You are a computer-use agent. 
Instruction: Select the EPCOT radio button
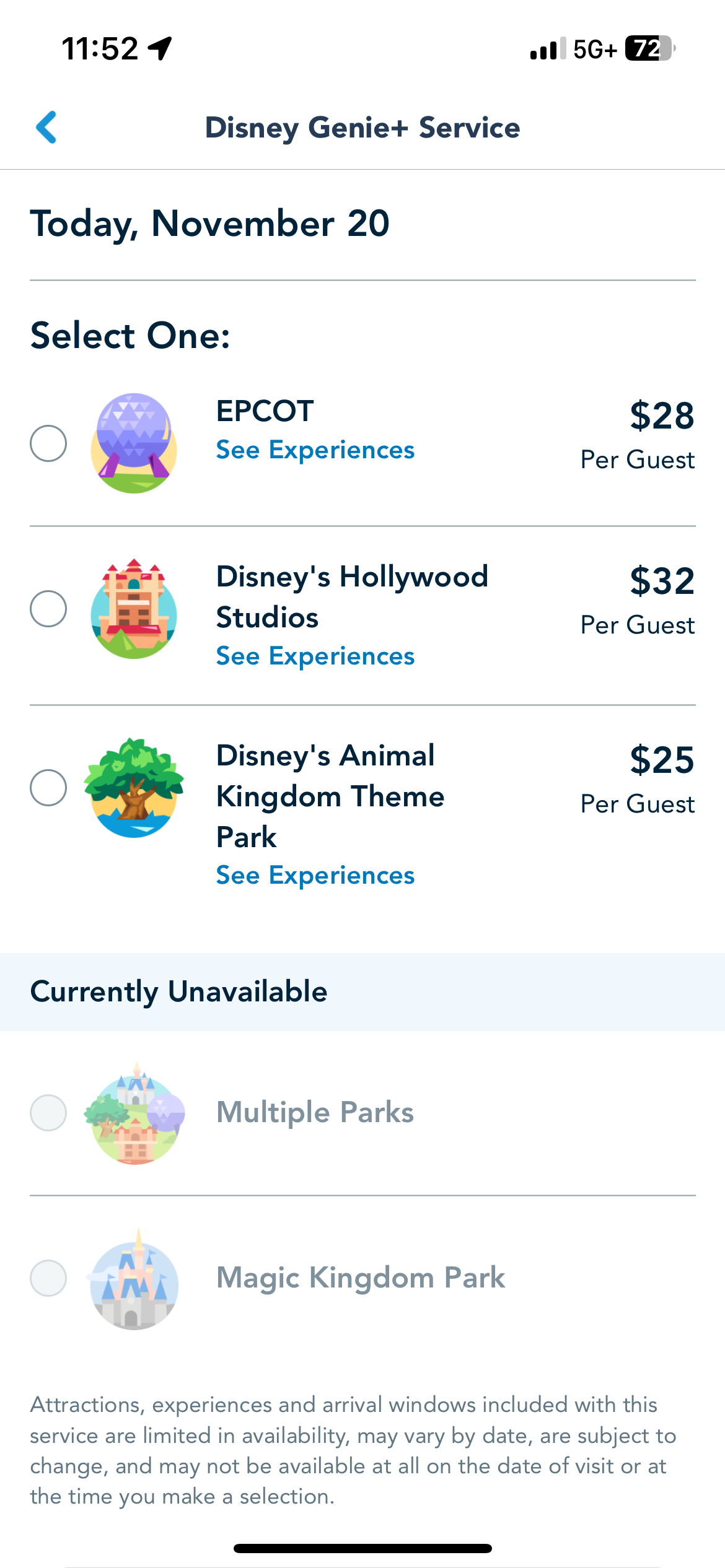48,443
